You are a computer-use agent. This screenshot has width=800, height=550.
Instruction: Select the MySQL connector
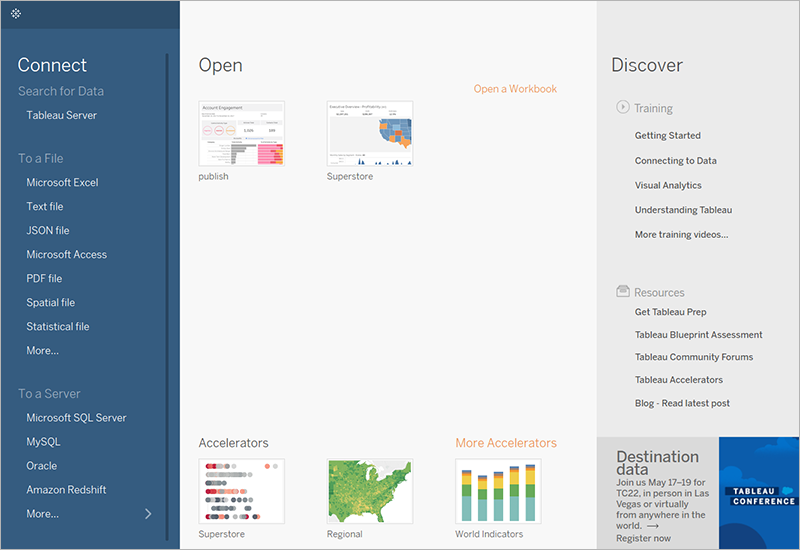43,442
